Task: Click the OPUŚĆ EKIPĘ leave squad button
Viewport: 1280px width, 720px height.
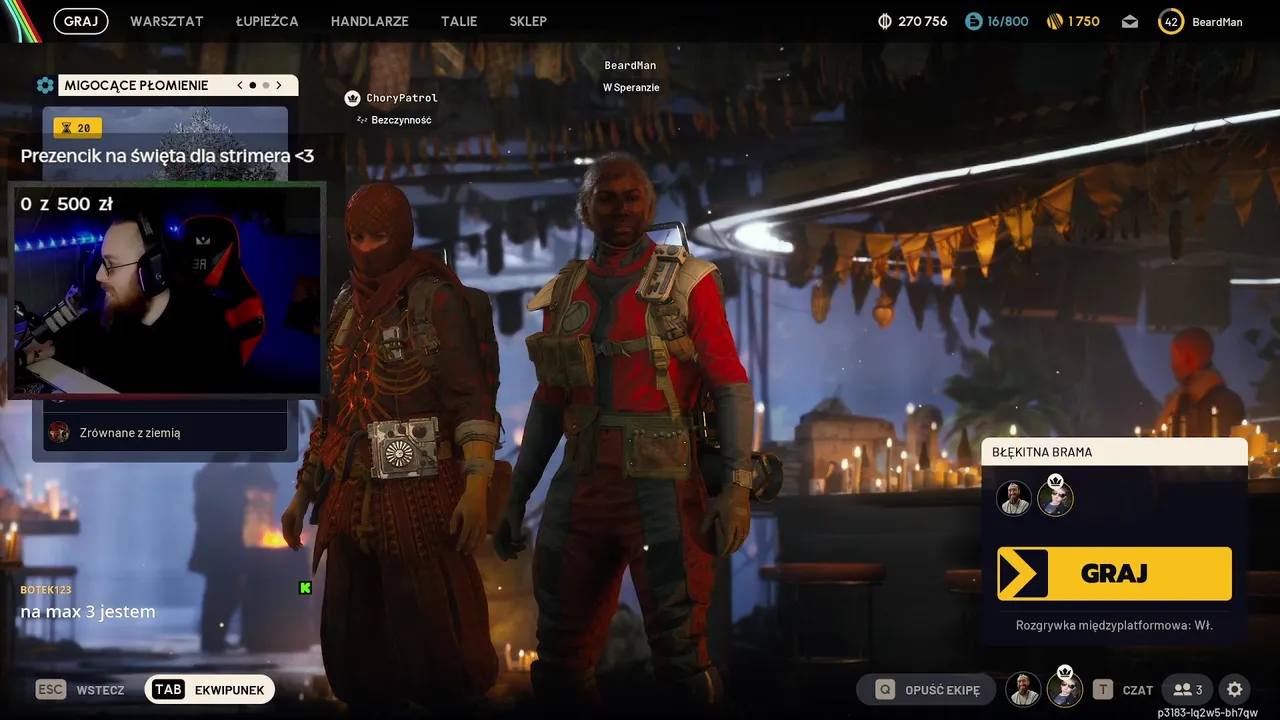Action: [926, 689]
